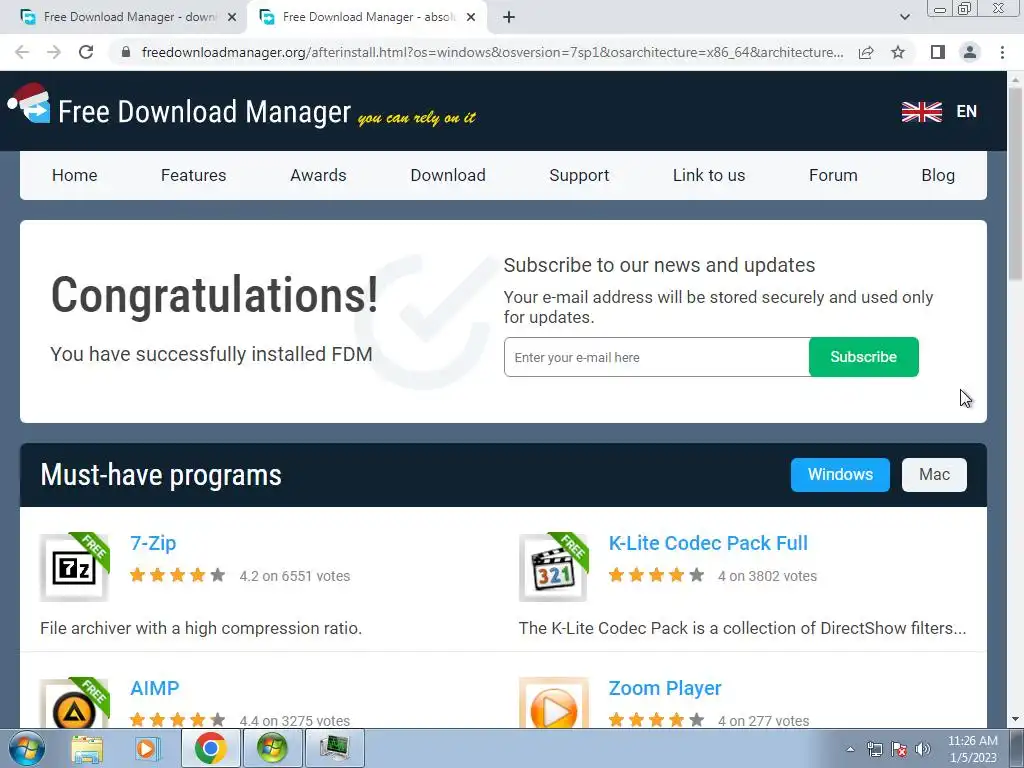Open the Chrome side panel icon

click(938, 52)
